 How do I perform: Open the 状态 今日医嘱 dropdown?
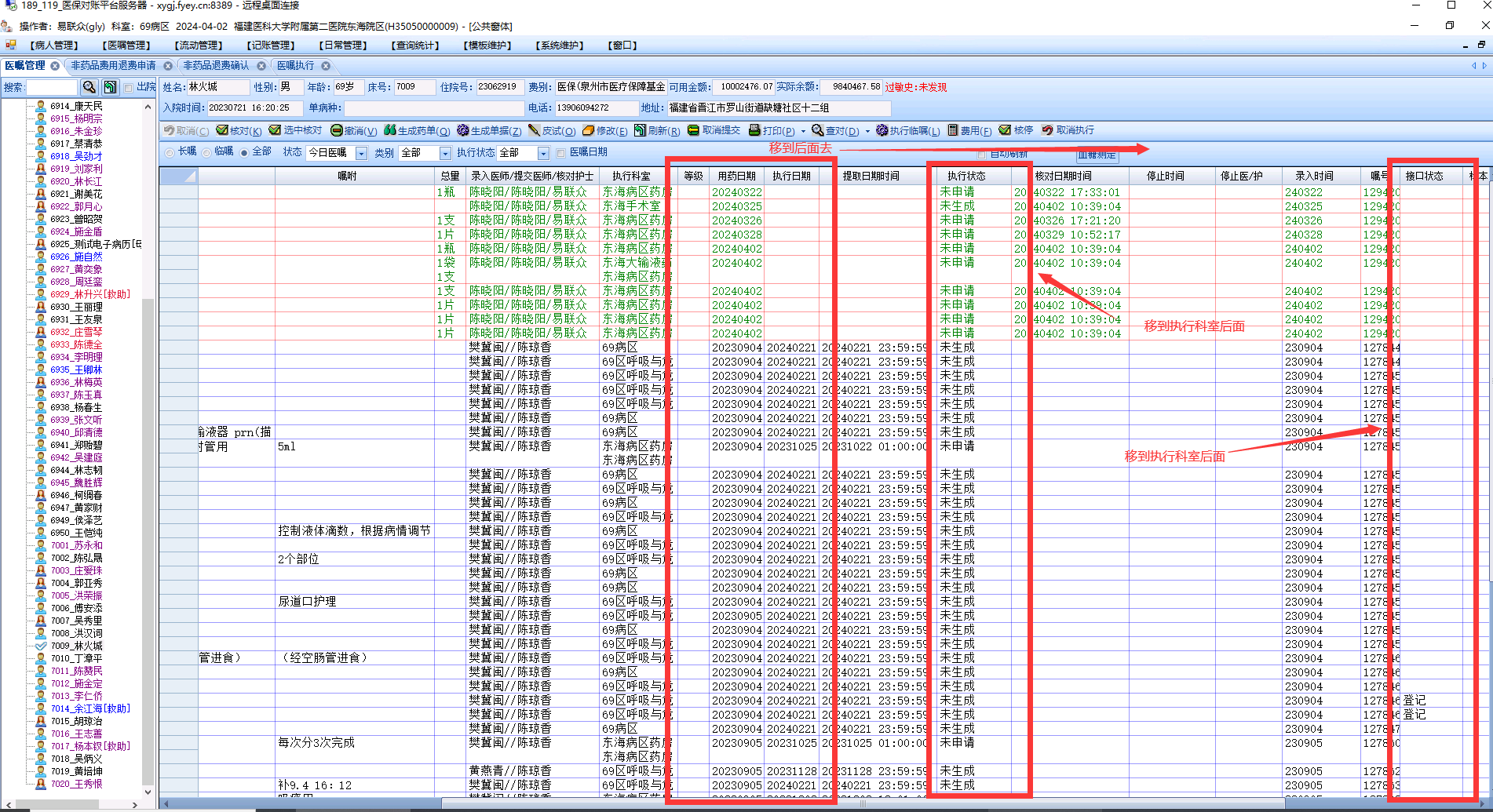(x=361, y=153)
